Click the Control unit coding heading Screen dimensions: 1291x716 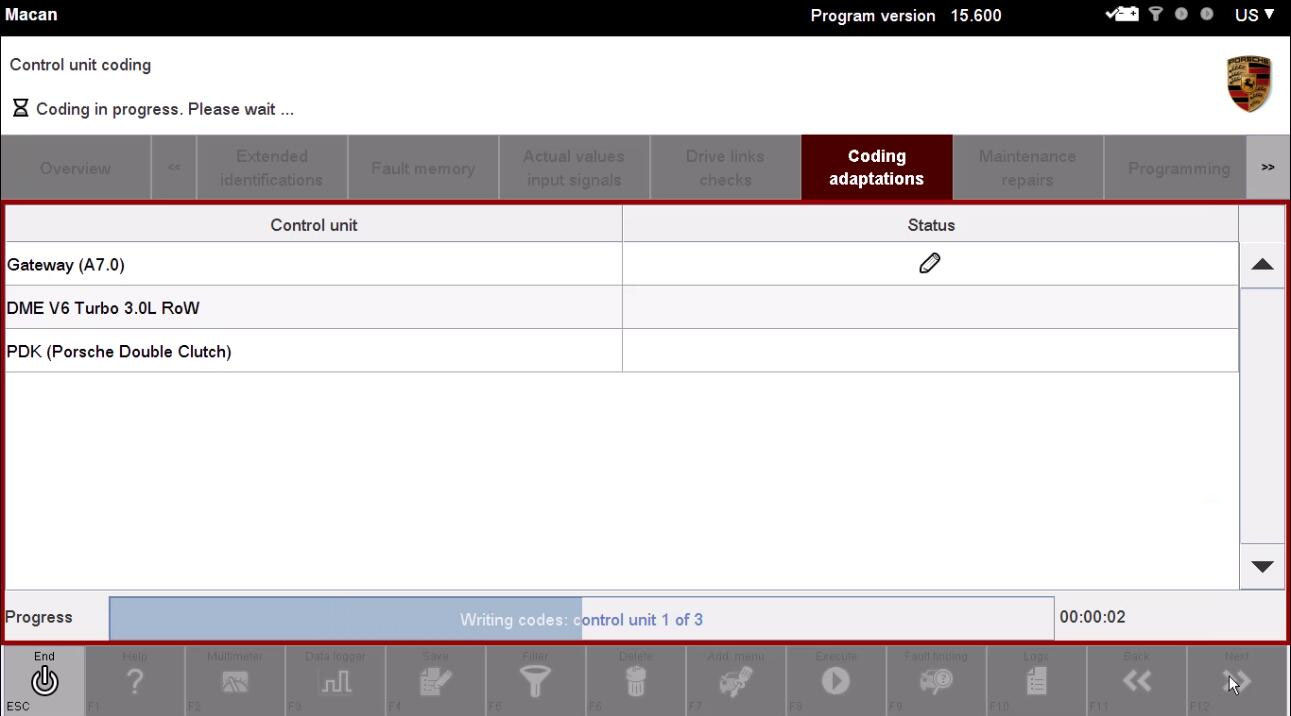click(80, 65)
